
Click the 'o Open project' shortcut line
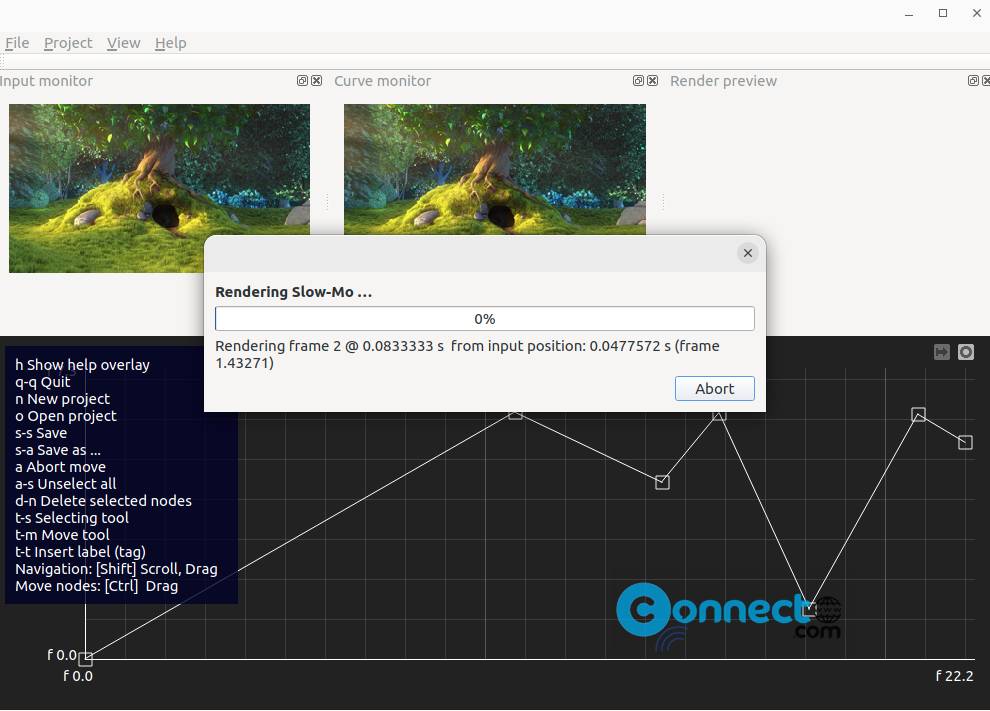pyautogui.click(x=66, y=416)
